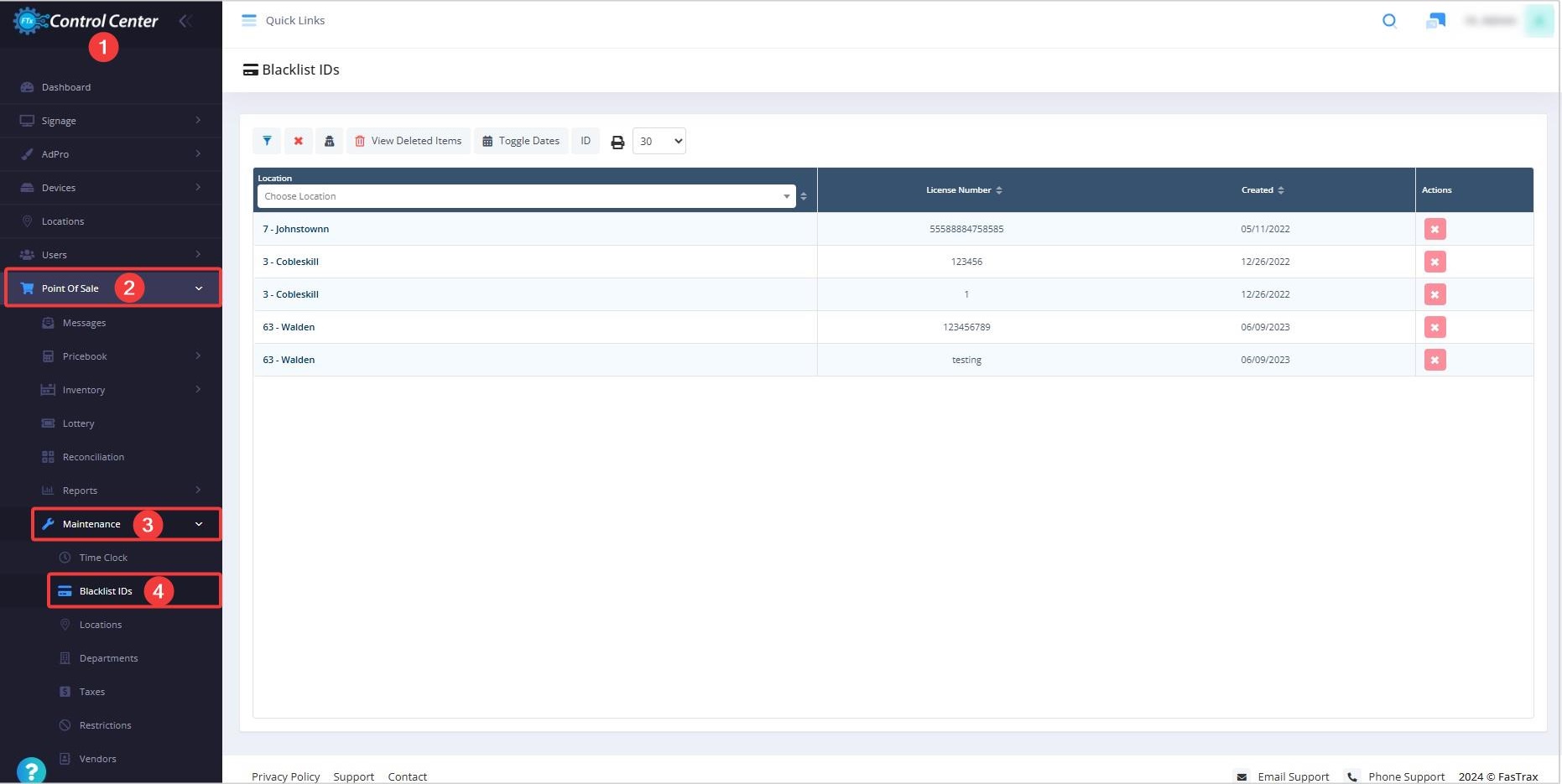Toggle the ID button in toolbar

[x=586, y=141]
